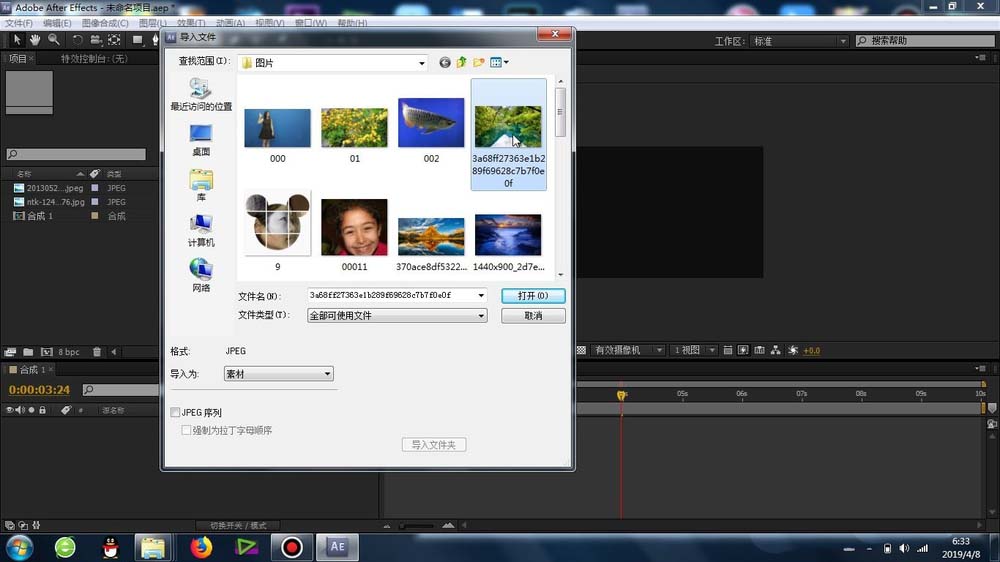Open Network in dialog sidebar
Screen dimensions: 1000x562
200,276
